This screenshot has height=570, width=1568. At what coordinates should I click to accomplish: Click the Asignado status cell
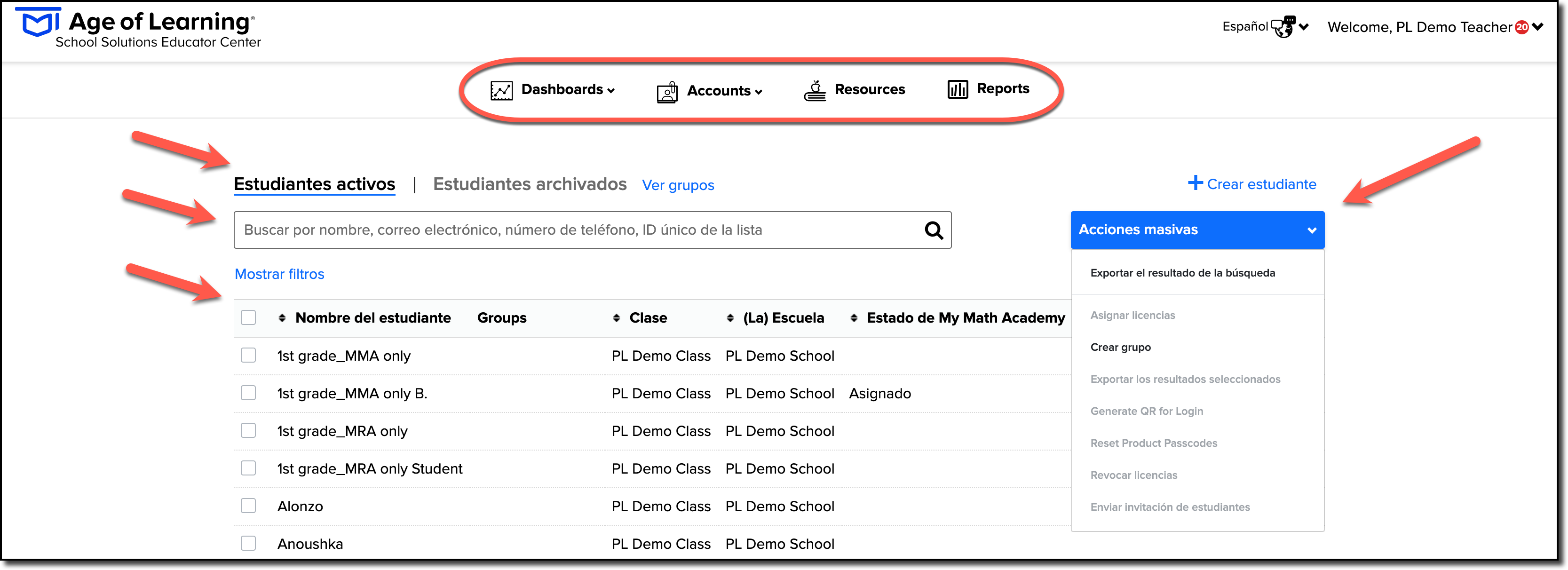(x=879, y=393)
